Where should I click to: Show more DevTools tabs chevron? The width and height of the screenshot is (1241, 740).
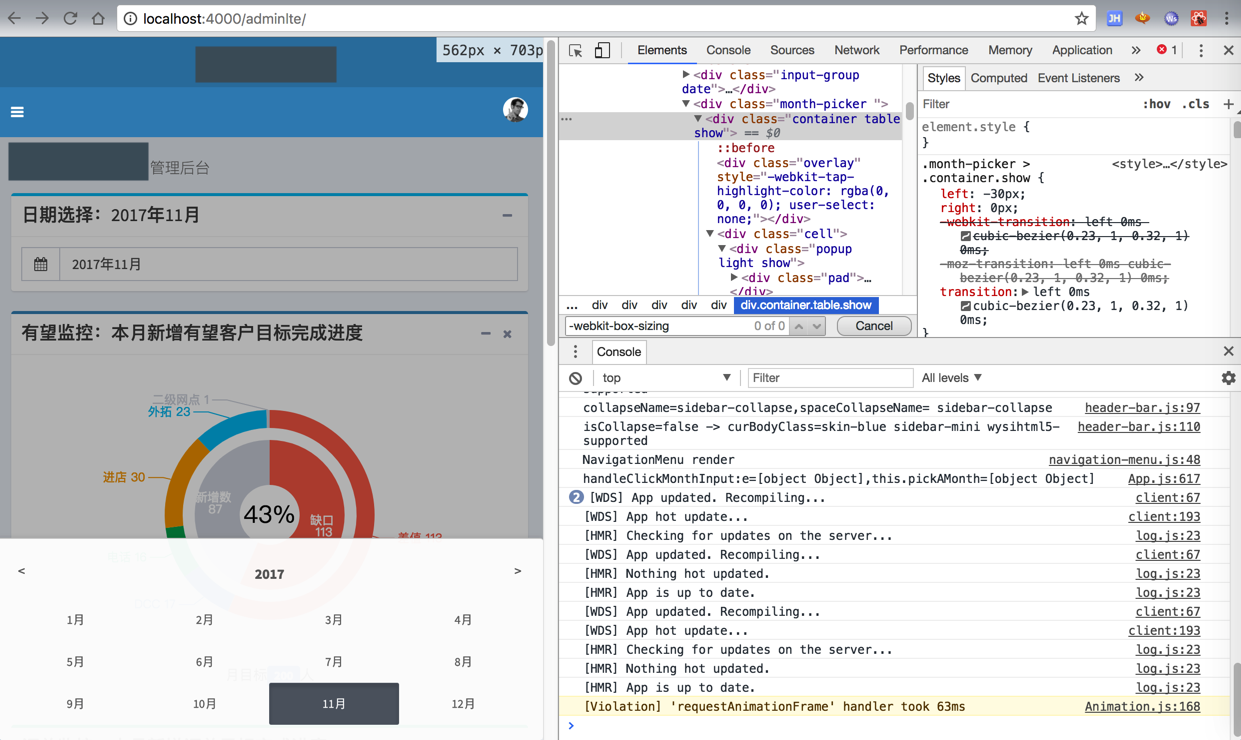coord(1136,50)
